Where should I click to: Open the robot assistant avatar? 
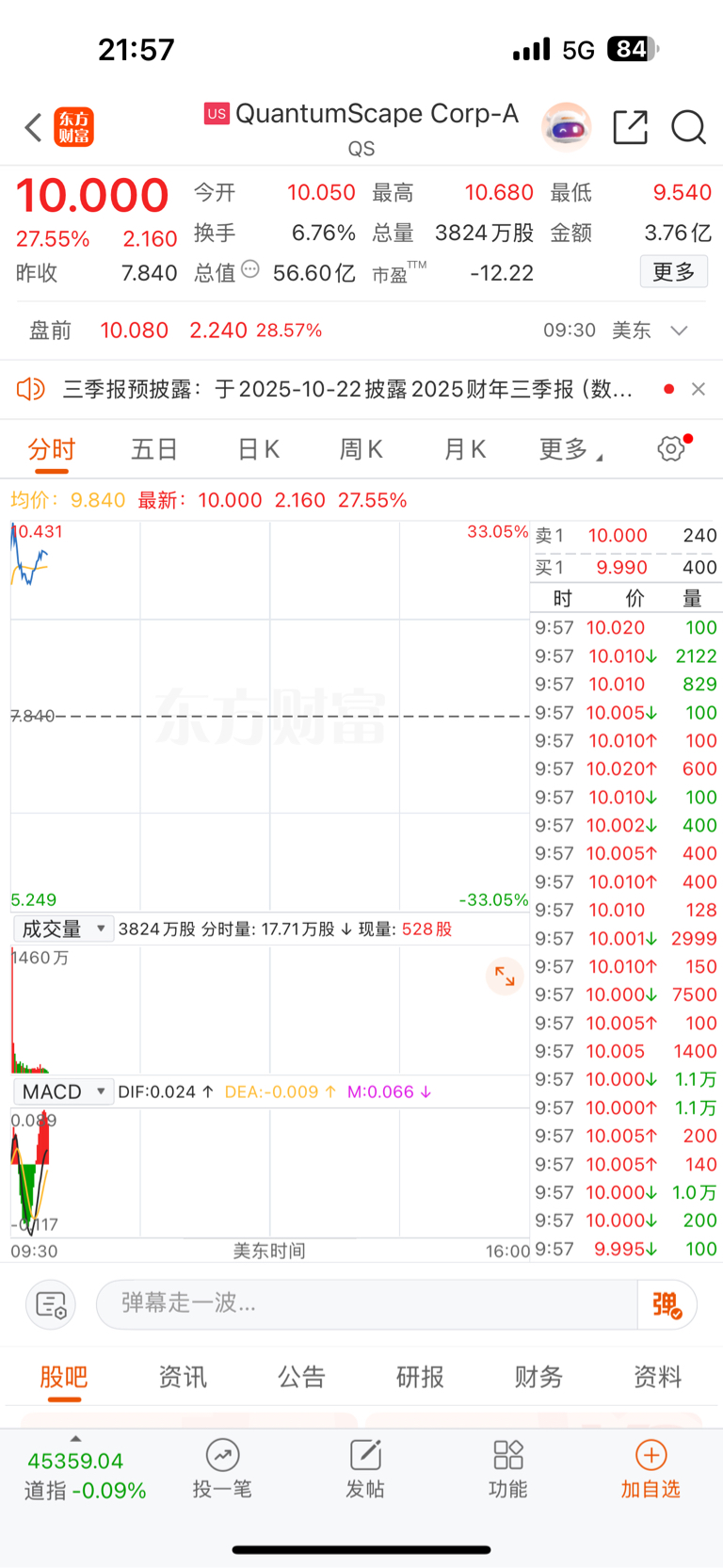point(566,126)
